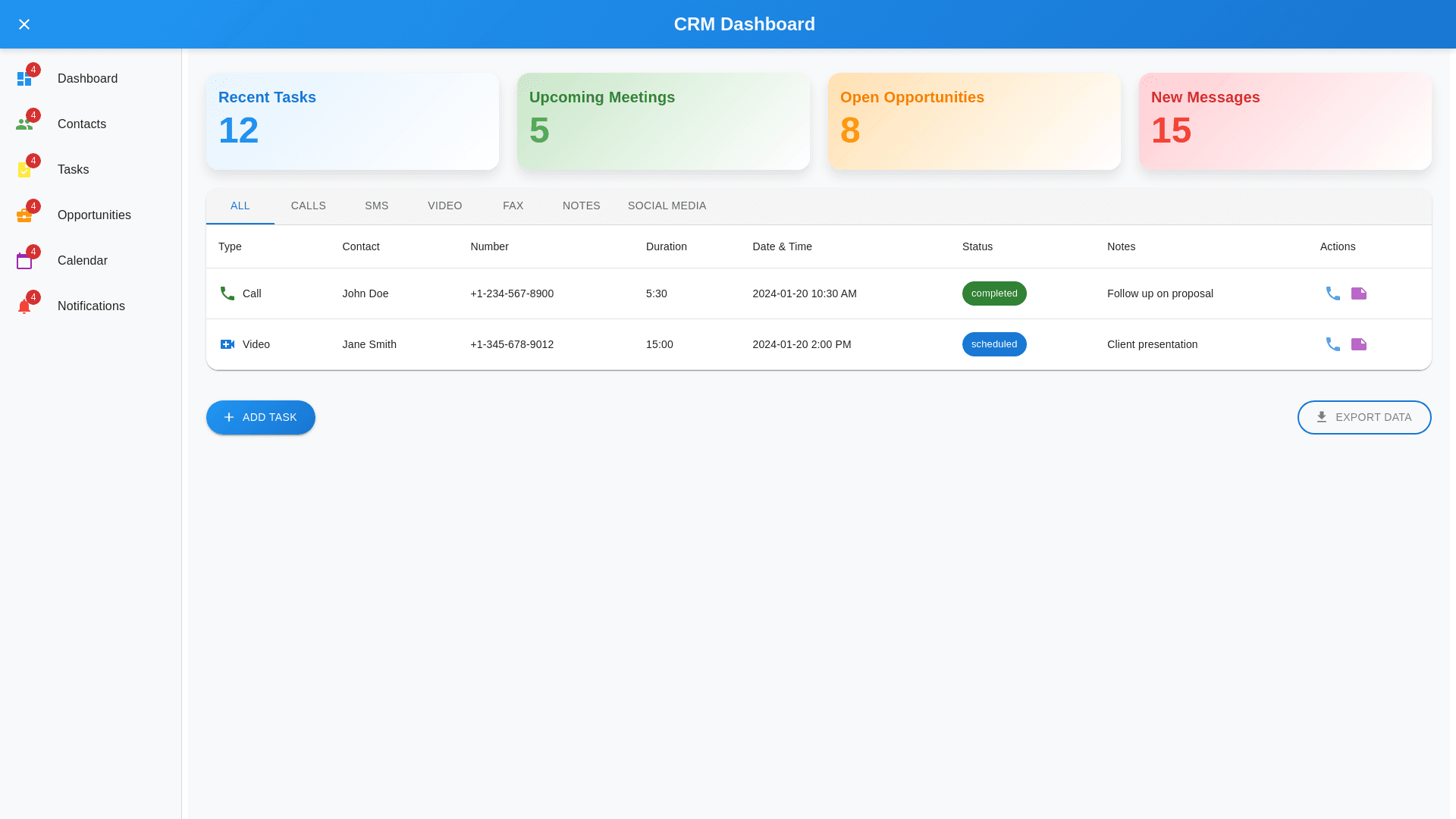Click note action icon for John Doe
The height and width of the screenshot is (819, 1456).
1359,293
